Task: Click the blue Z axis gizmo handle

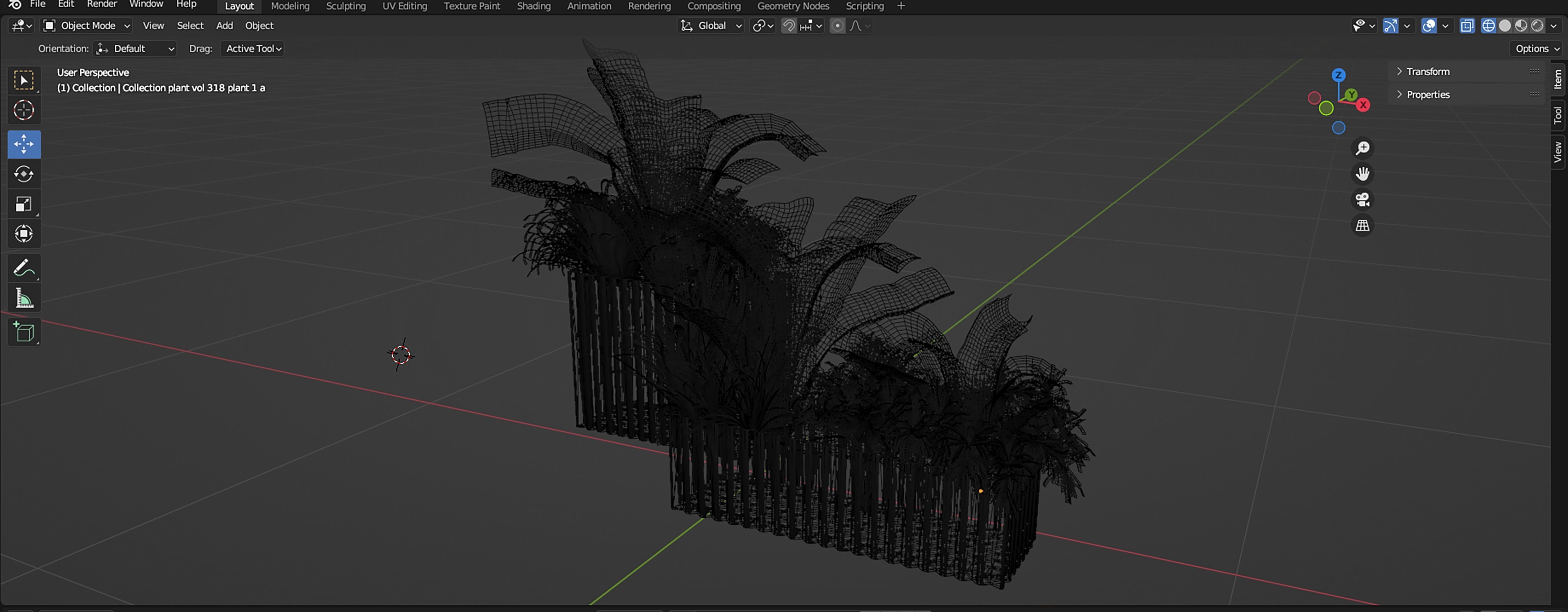Action: (1338, 75)
